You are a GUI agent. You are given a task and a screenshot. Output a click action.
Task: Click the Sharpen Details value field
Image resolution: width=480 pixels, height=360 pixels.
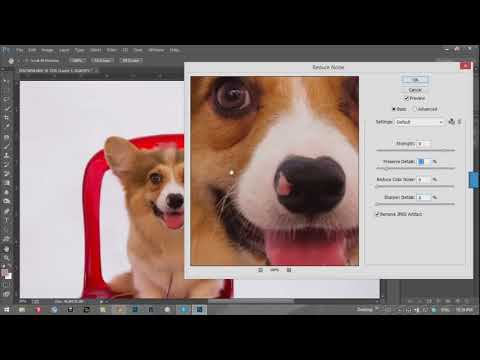[x=424, y=198]
